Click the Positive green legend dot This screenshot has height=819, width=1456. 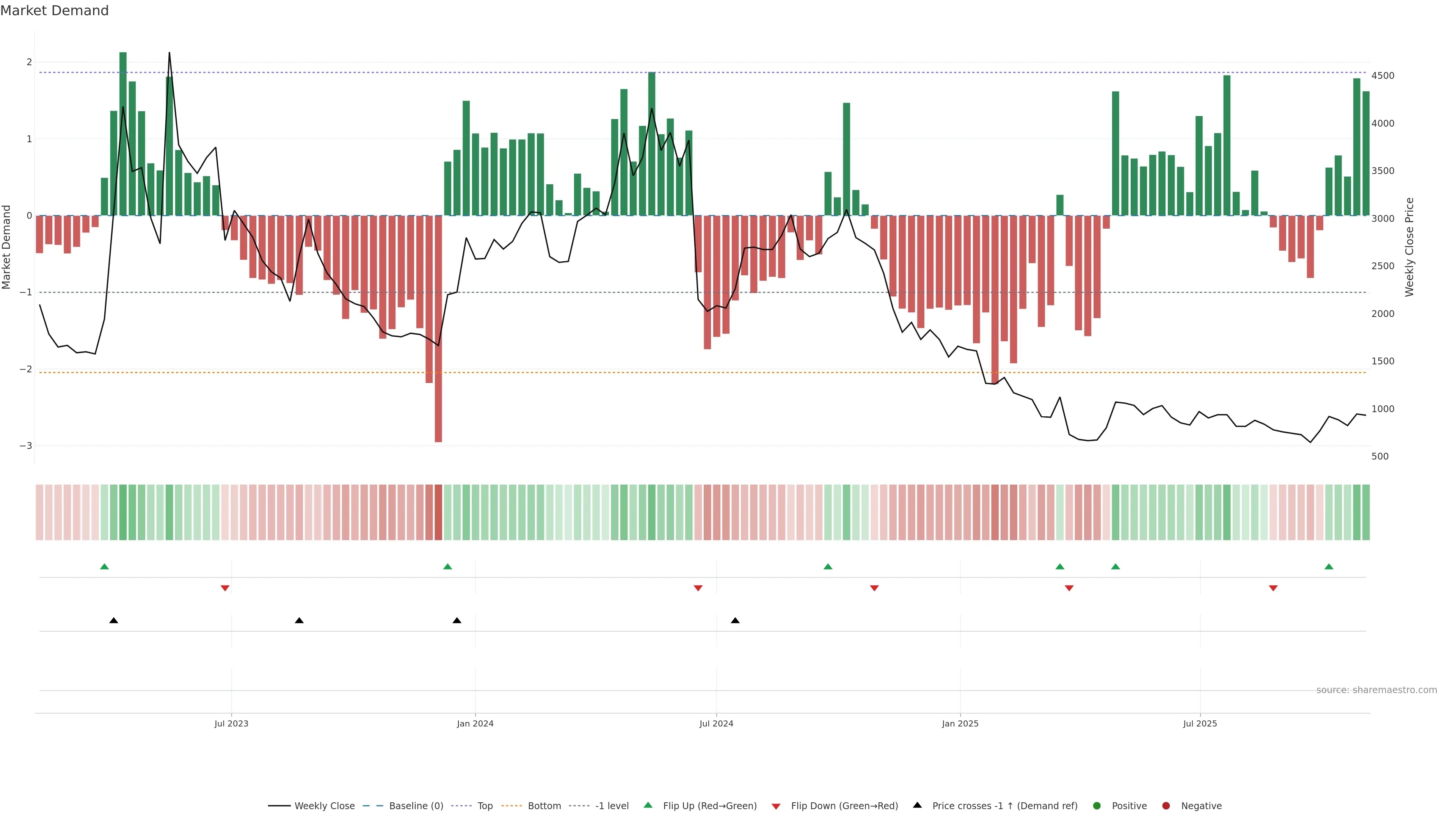[x=1097, y=806]
